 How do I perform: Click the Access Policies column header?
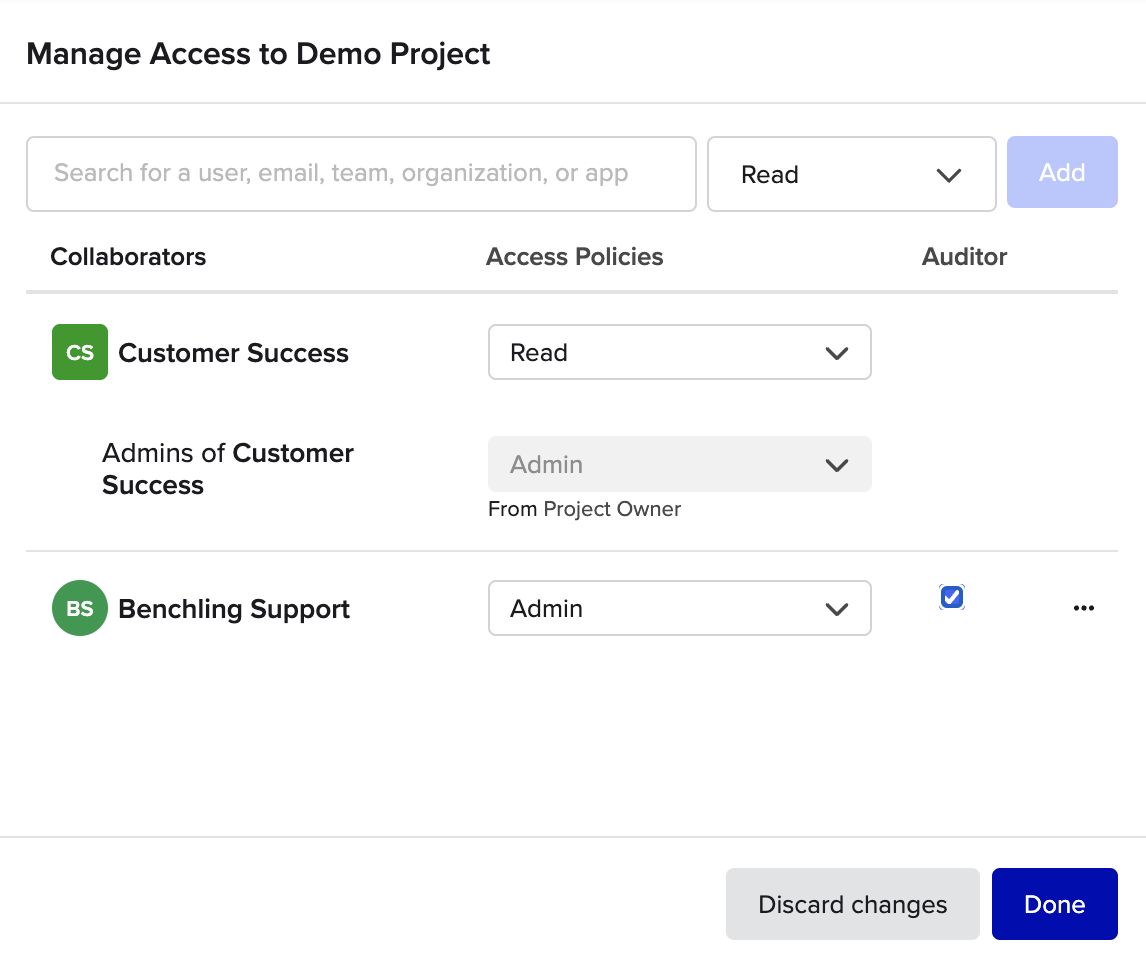coord(574,257)
